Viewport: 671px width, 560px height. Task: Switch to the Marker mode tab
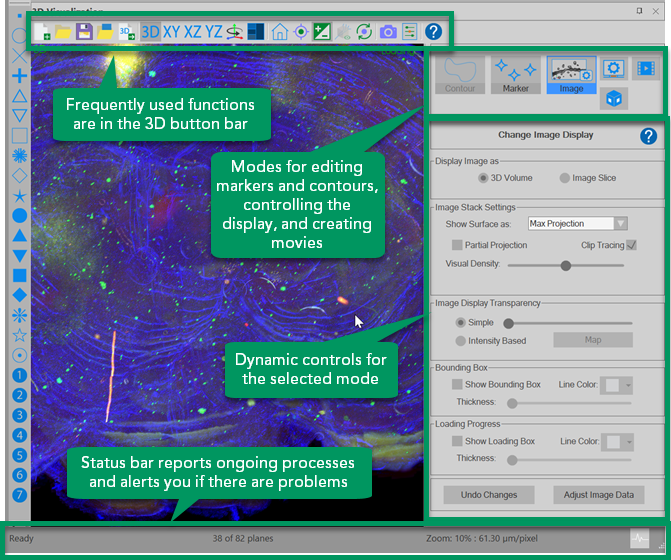516,75
